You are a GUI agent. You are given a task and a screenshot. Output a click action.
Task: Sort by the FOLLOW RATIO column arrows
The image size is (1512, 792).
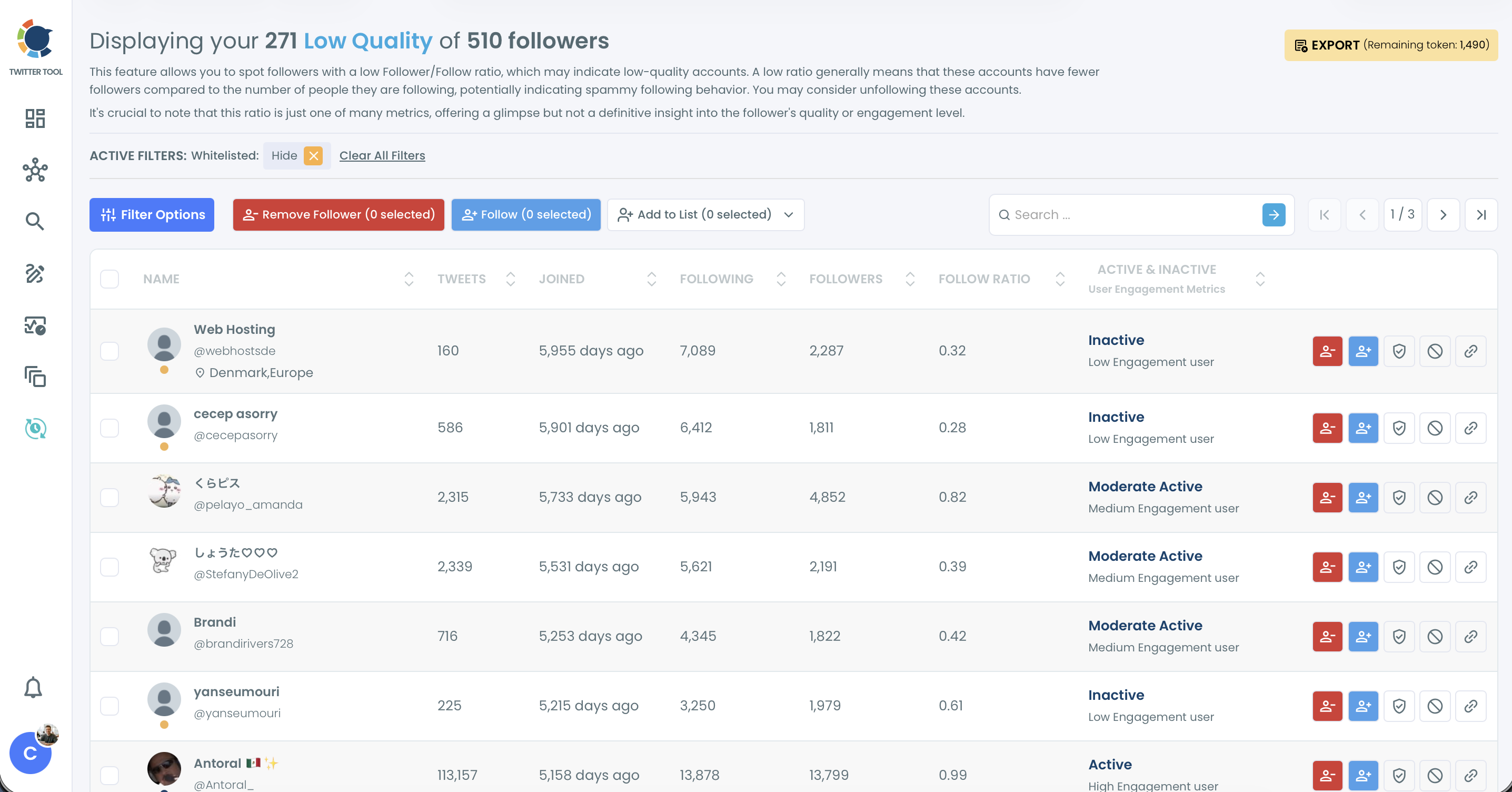pos(1060,279)
